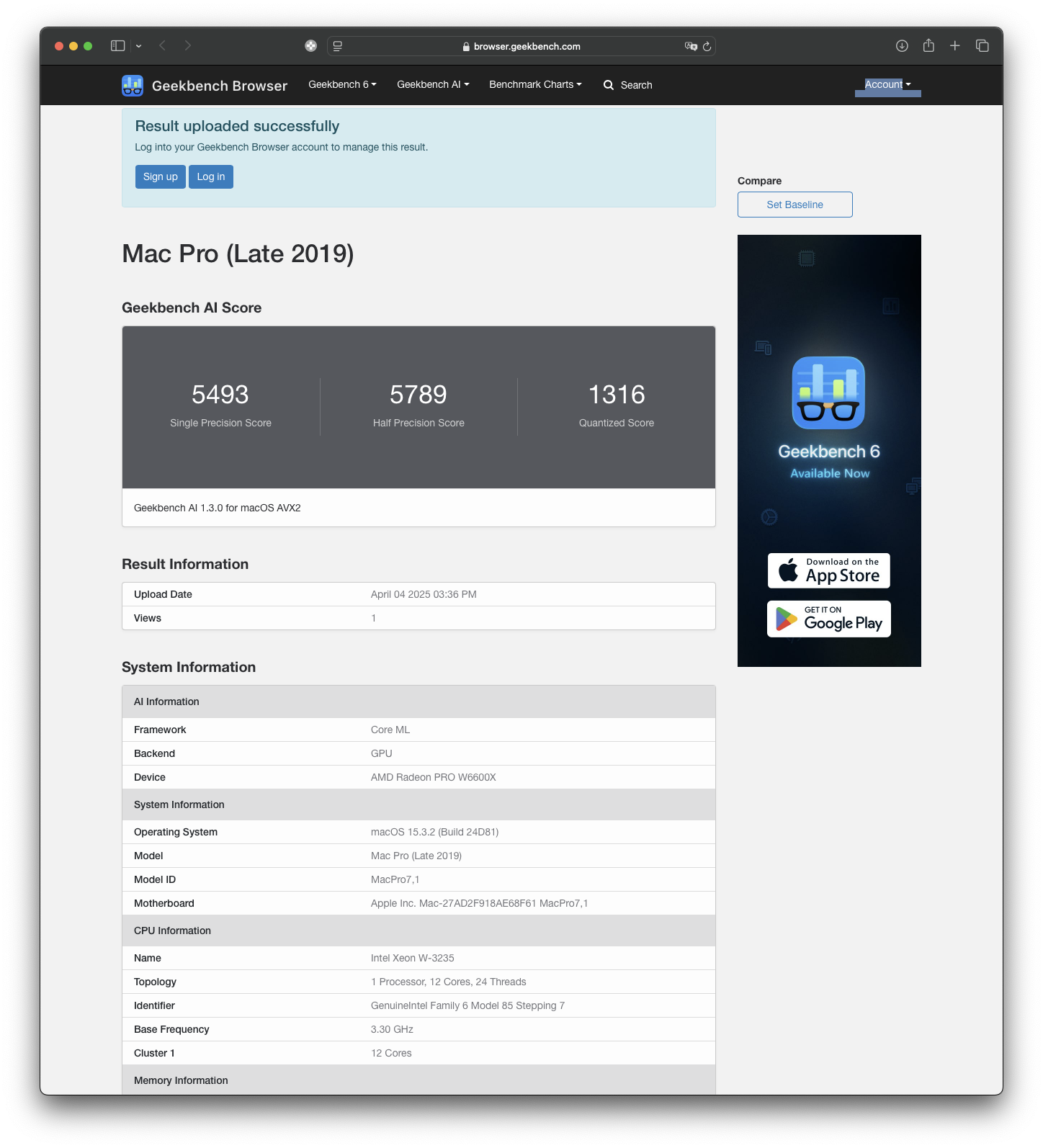The height and width of the screenshot is (1148, 1043).
Task: Focus the browser.geekbench.com address bar
Action: point(521,46)
